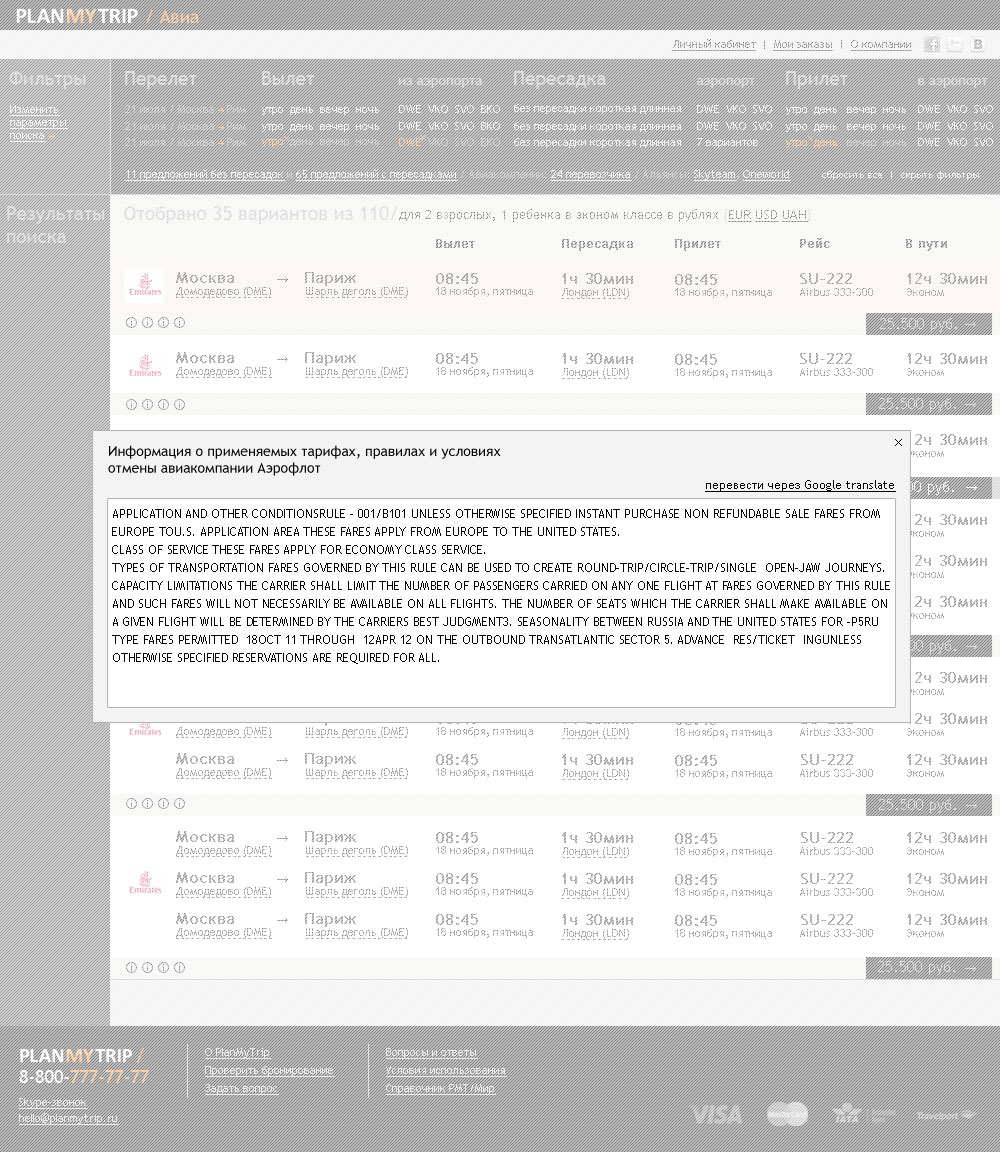Screen dimensions: 1000x1152
Task: Click the PLANMYTRIP logo in the header
Action: click(x=76, y=16)
